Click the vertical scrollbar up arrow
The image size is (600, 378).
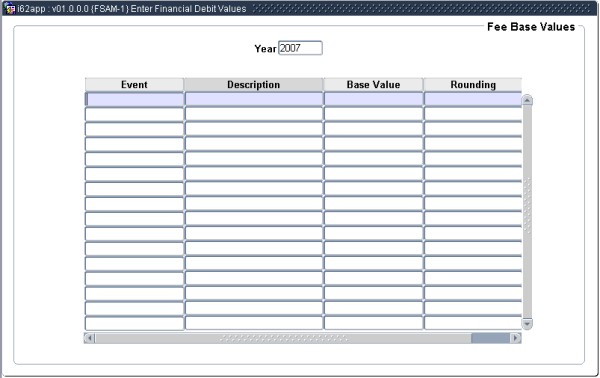pyautogui.click(x=527, y=100)
